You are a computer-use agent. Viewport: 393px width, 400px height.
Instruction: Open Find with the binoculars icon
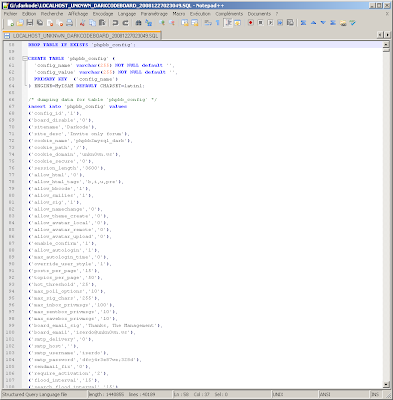139,23
